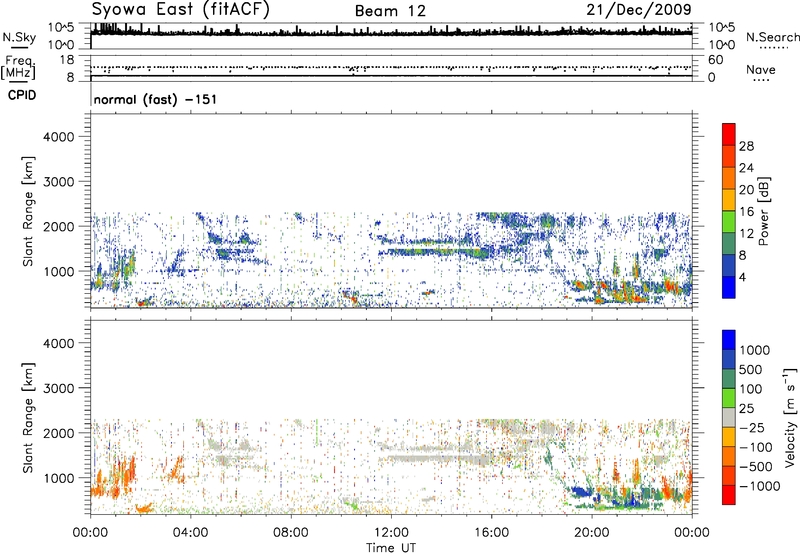This screenshot has width=800, height=554.
Task: Click the '24' power colorbar tick
Action: coord(746,168)
